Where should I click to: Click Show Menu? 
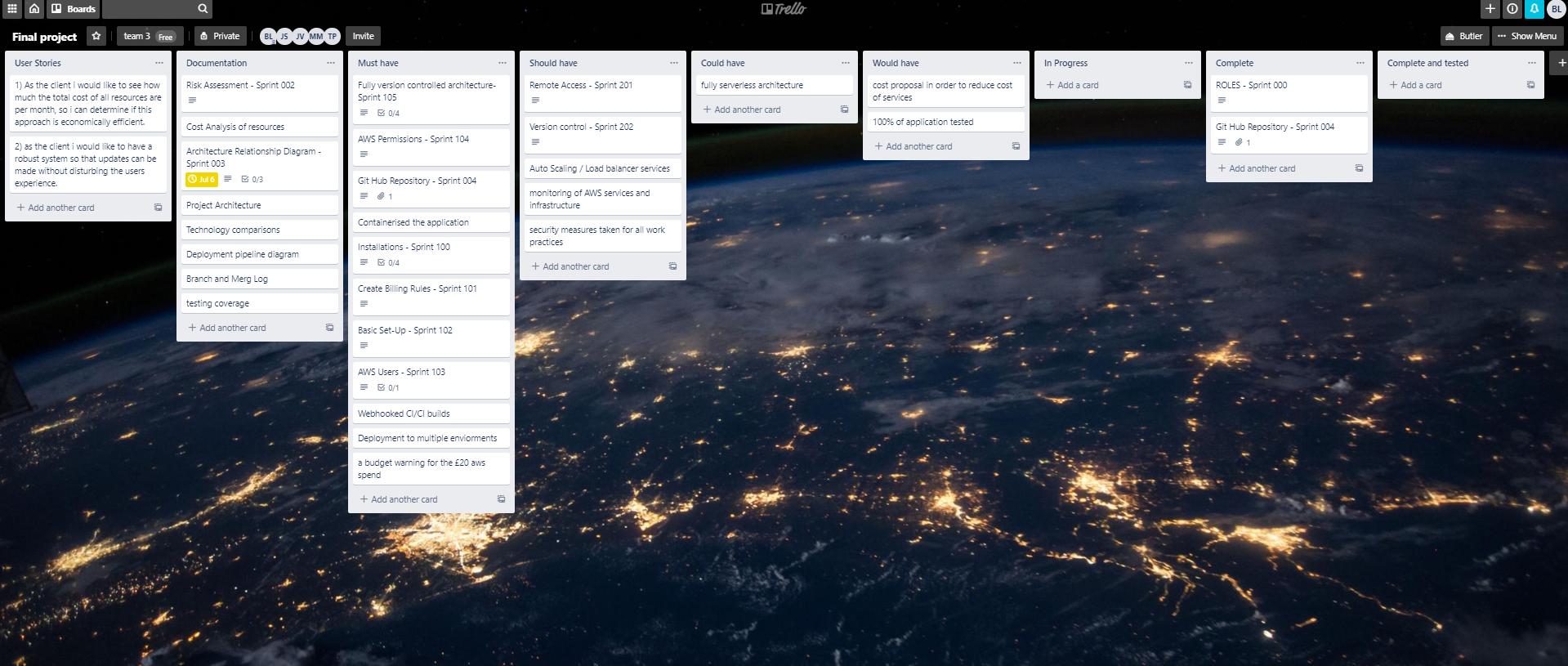1527,36
